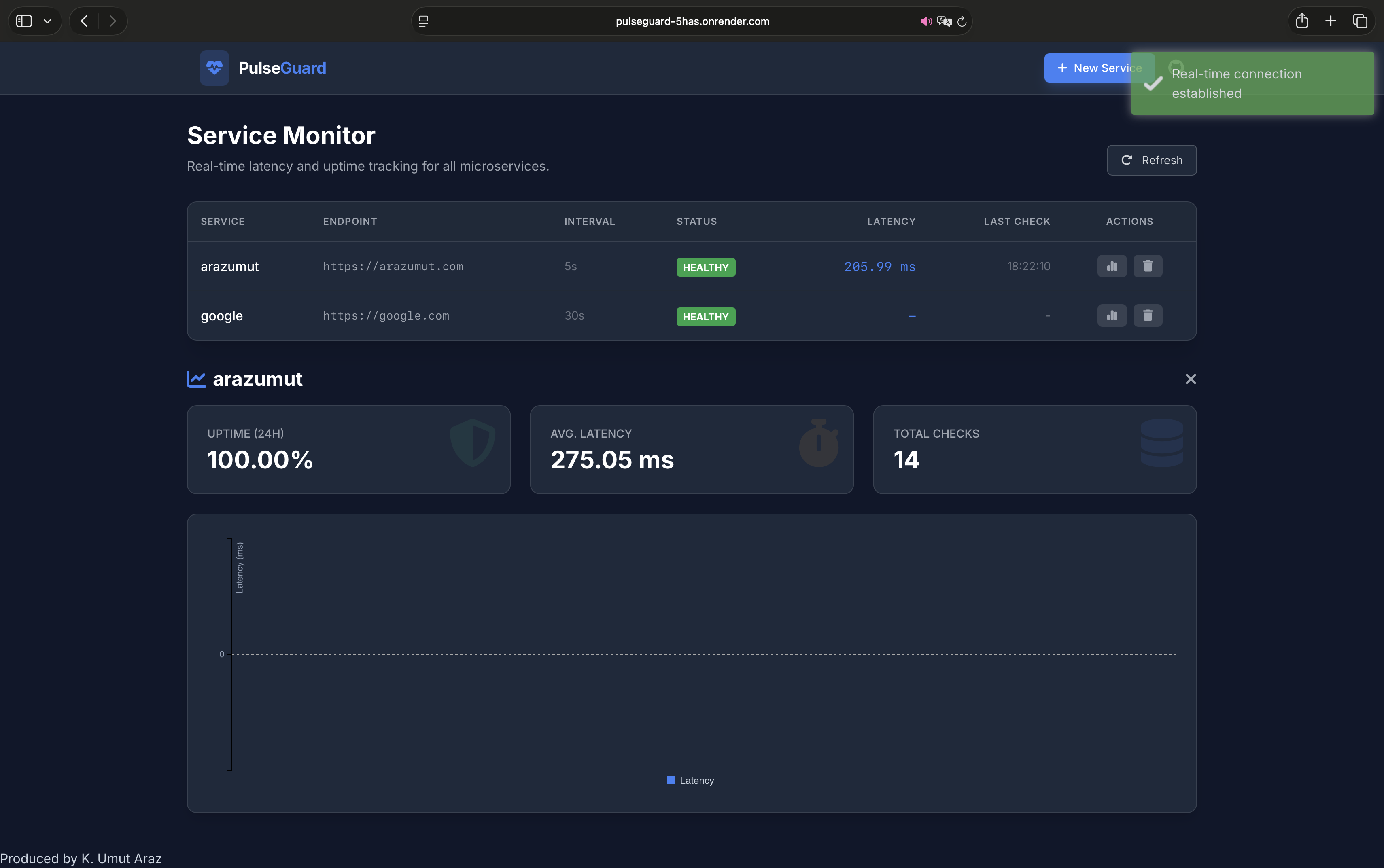Open the sidebar options chevron dropdown
1384x868 pixels.
(x=48, y=21)
